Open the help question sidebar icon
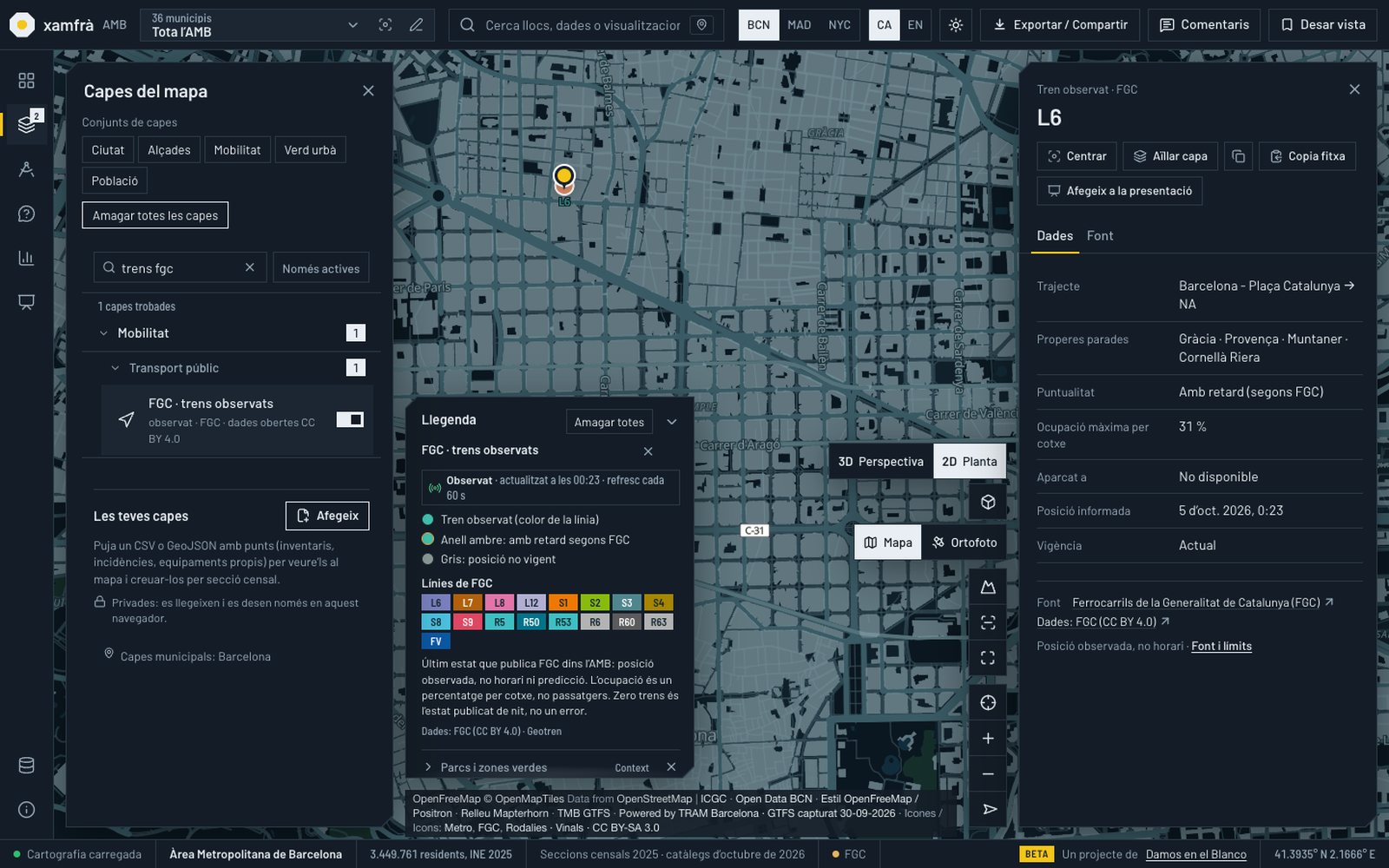The image size is (1389, 868). tap(26, 214)
